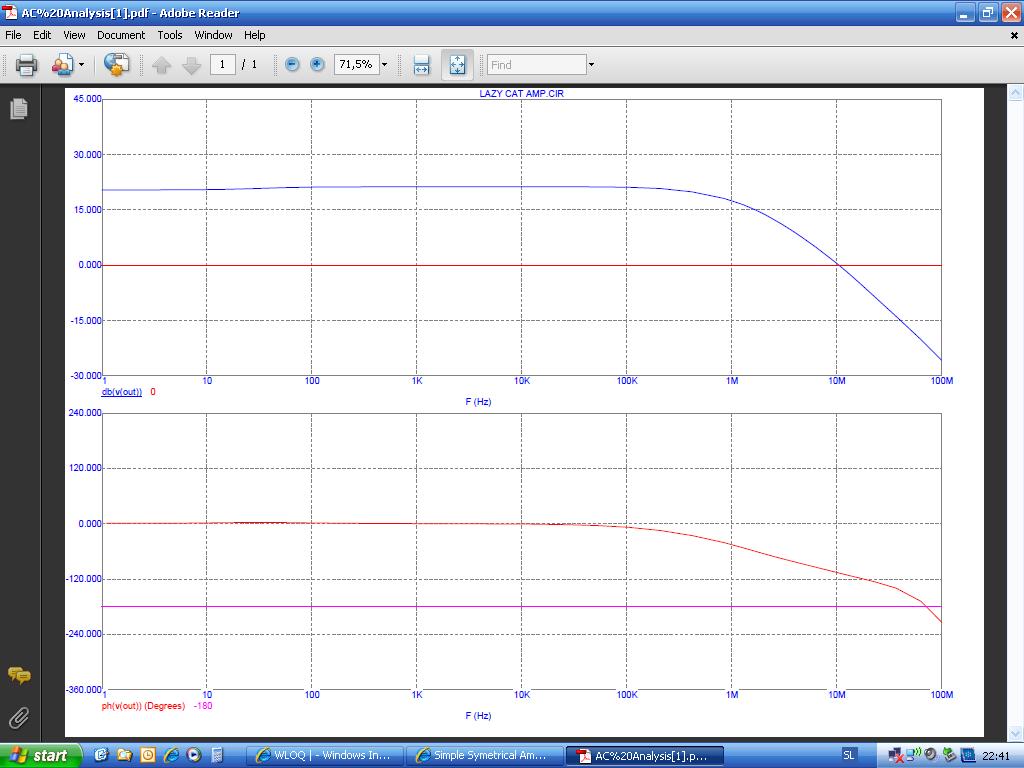The image size is (1024, 768).
Task: Open the File menu
Action: click(13, 35)
